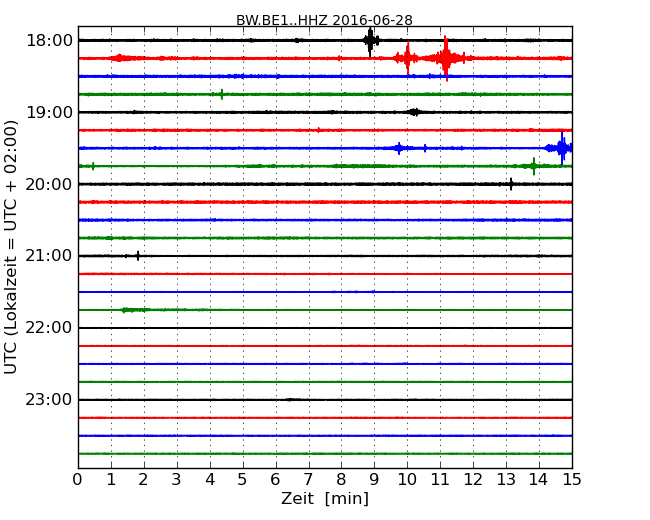Click the x-axis tick label "5"

click(x=243, y=480)
